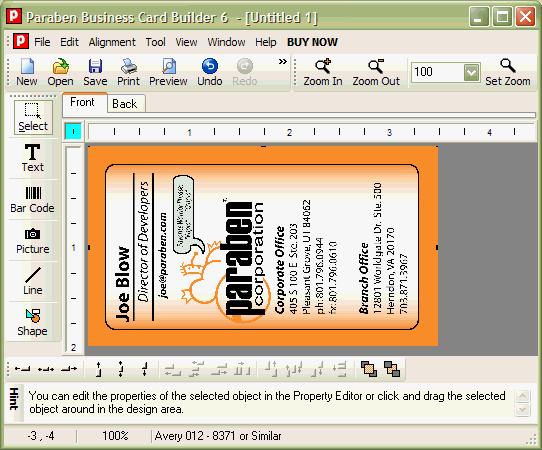Switch to the Front tab
The height and width of the screenshot is (450, 542).
(84, 102)
